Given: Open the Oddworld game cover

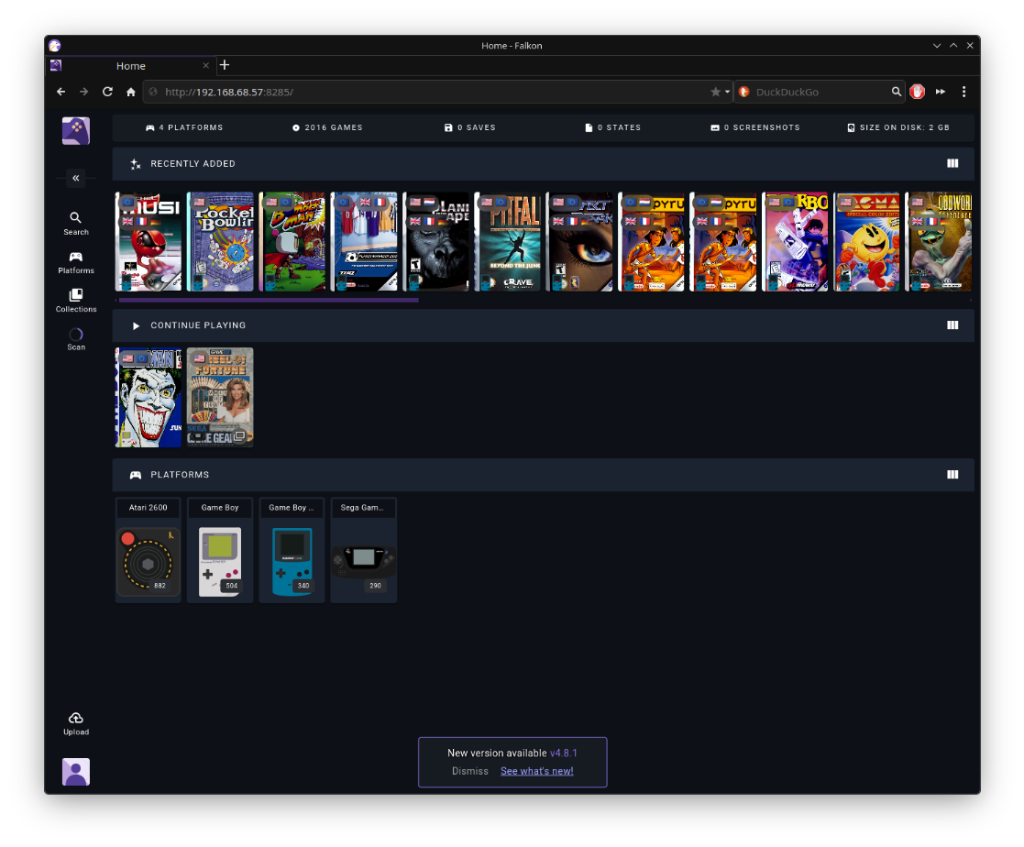Looking at the screenshot, I should [938, 242].
